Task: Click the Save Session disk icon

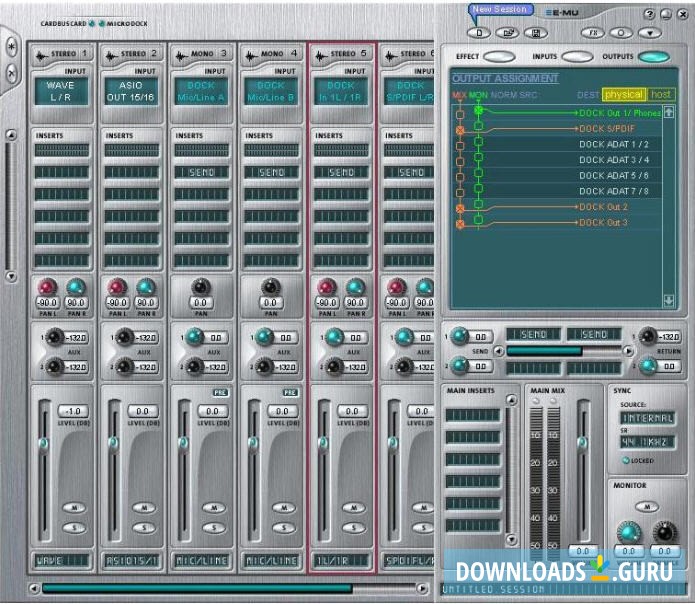Action: [536, 33]
